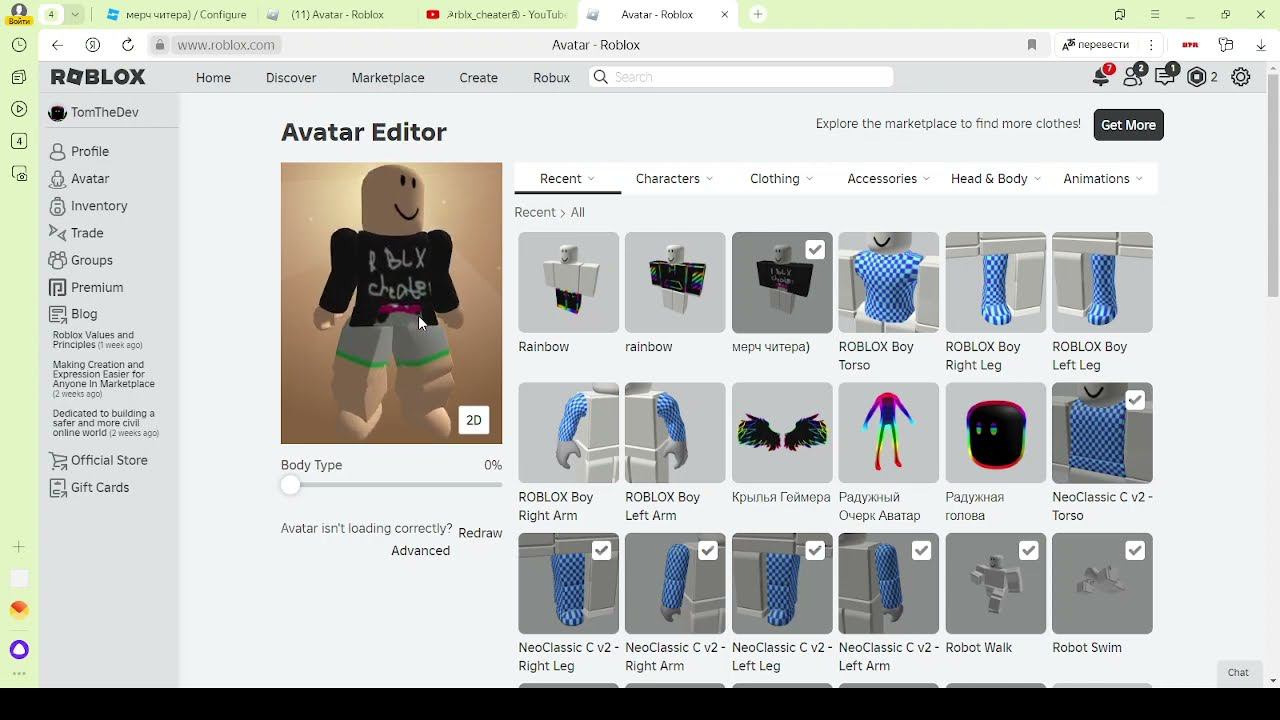Click the Robux balance icon

coord(1197,77)
